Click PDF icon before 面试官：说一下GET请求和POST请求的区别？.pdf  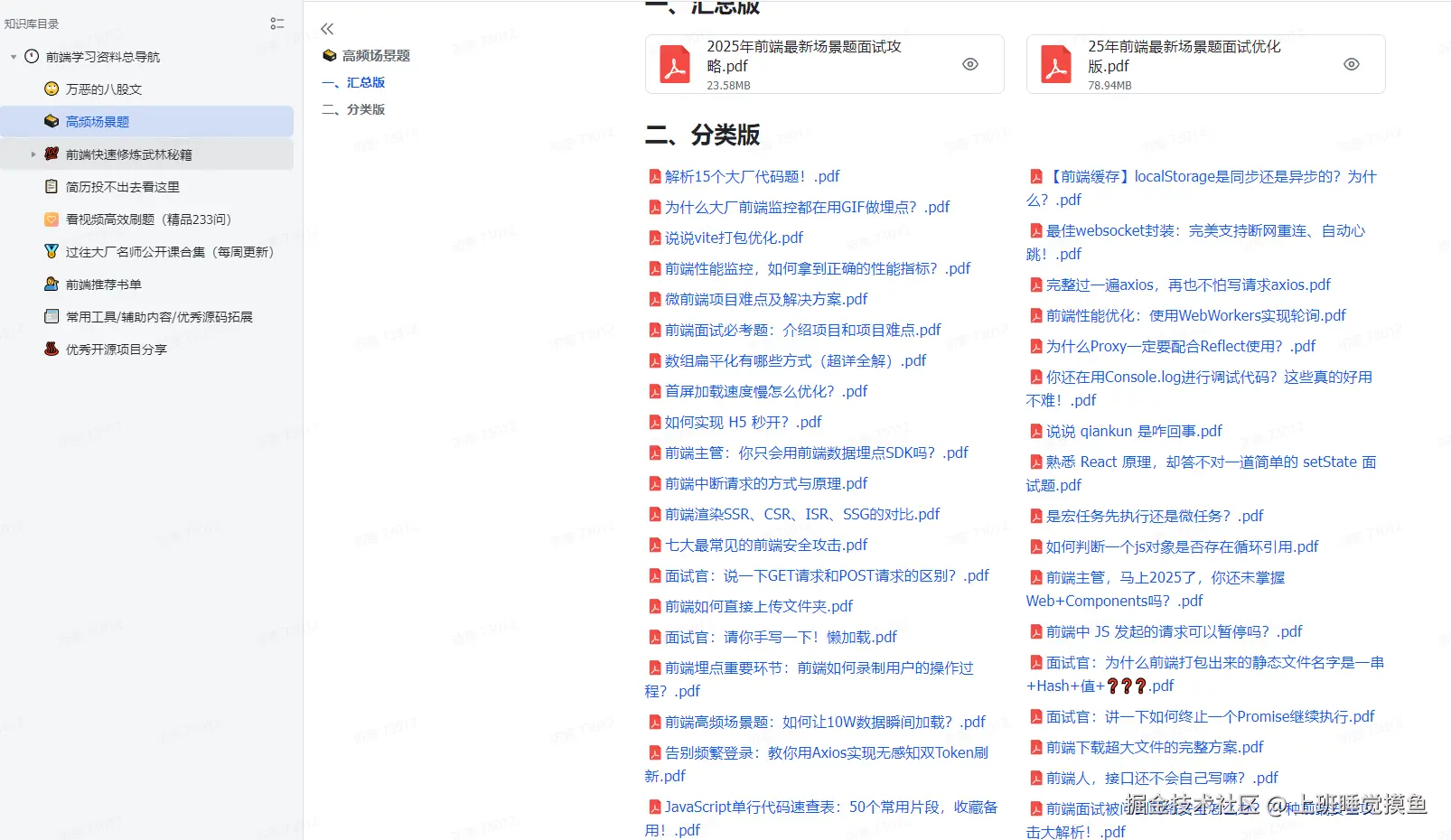click(x=655, y=575)
